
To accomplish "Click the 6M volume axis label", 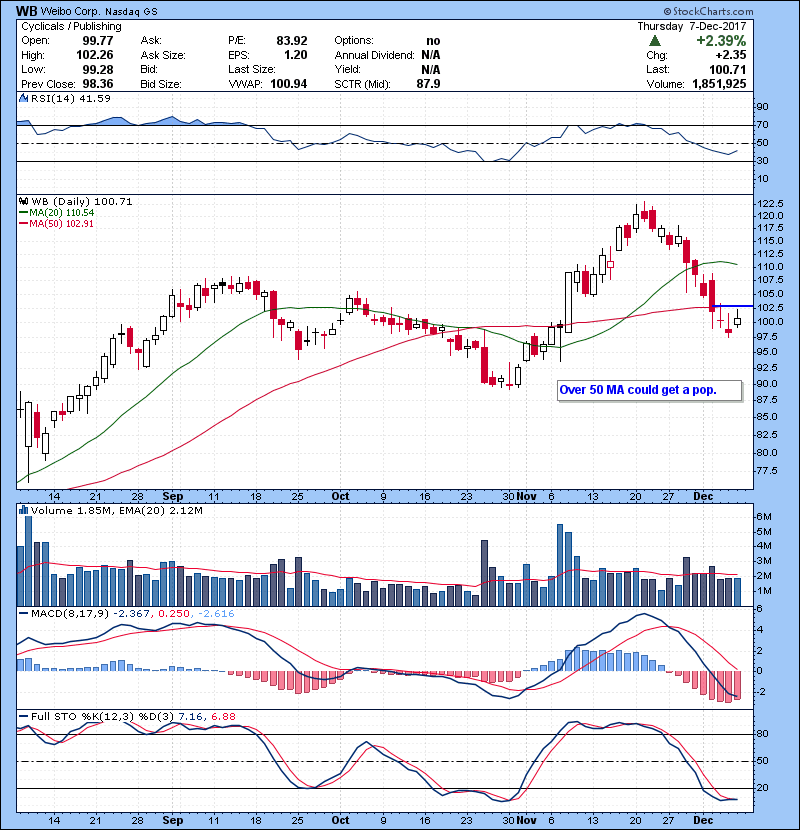I will click(x=765, y=517).
